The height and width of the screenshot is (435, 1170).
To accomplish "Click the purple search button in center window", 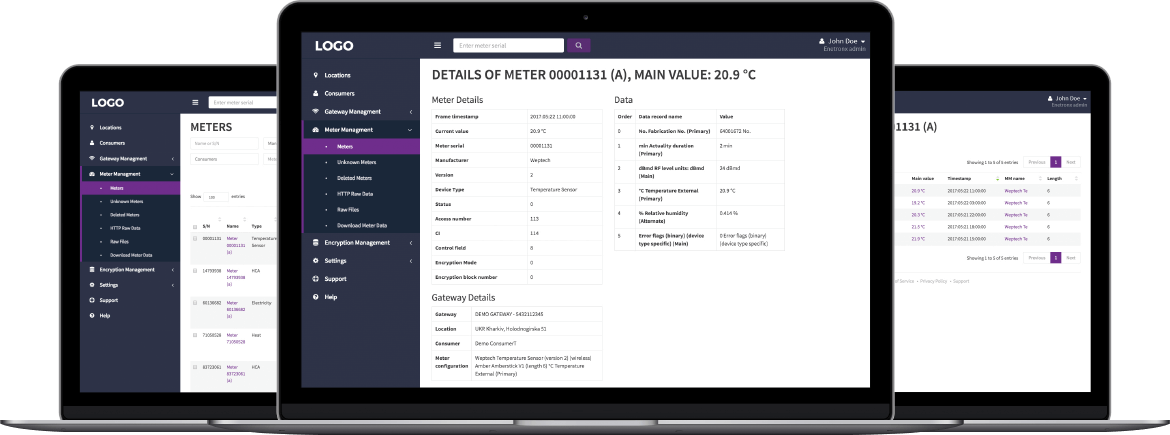I will pos(578,46).
